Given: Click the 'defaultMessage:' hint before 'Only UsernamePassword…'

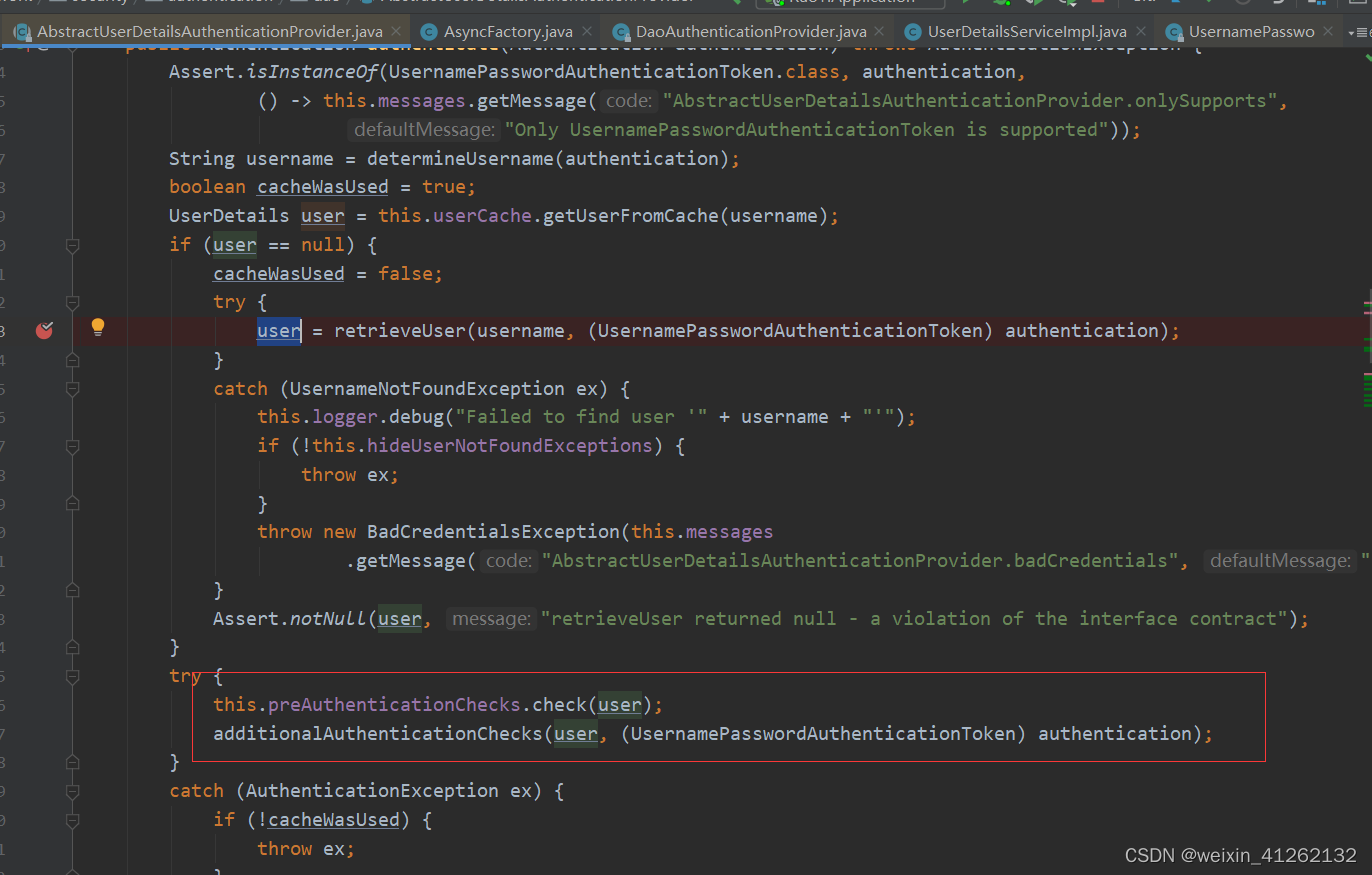Looking at the screenshot, I should [x=425, y=130].
